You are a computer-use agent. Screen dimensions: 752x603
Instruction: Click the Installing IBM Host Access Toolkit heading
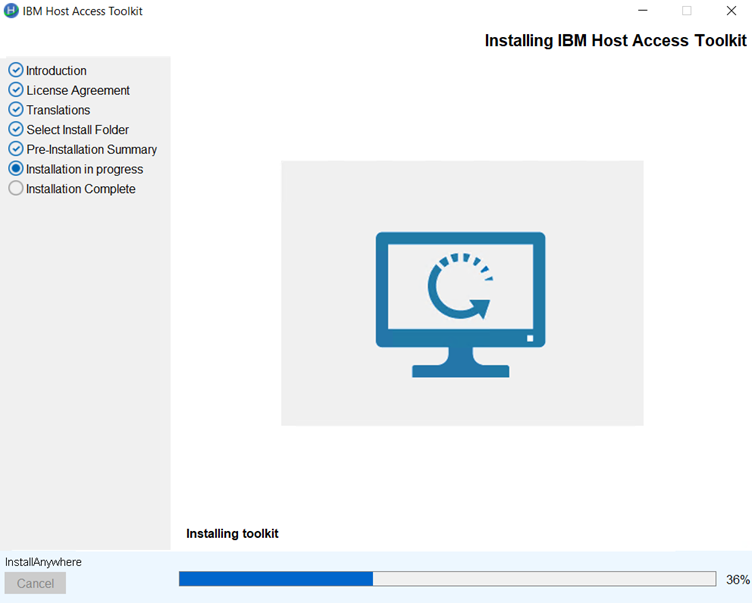(615, 41)
